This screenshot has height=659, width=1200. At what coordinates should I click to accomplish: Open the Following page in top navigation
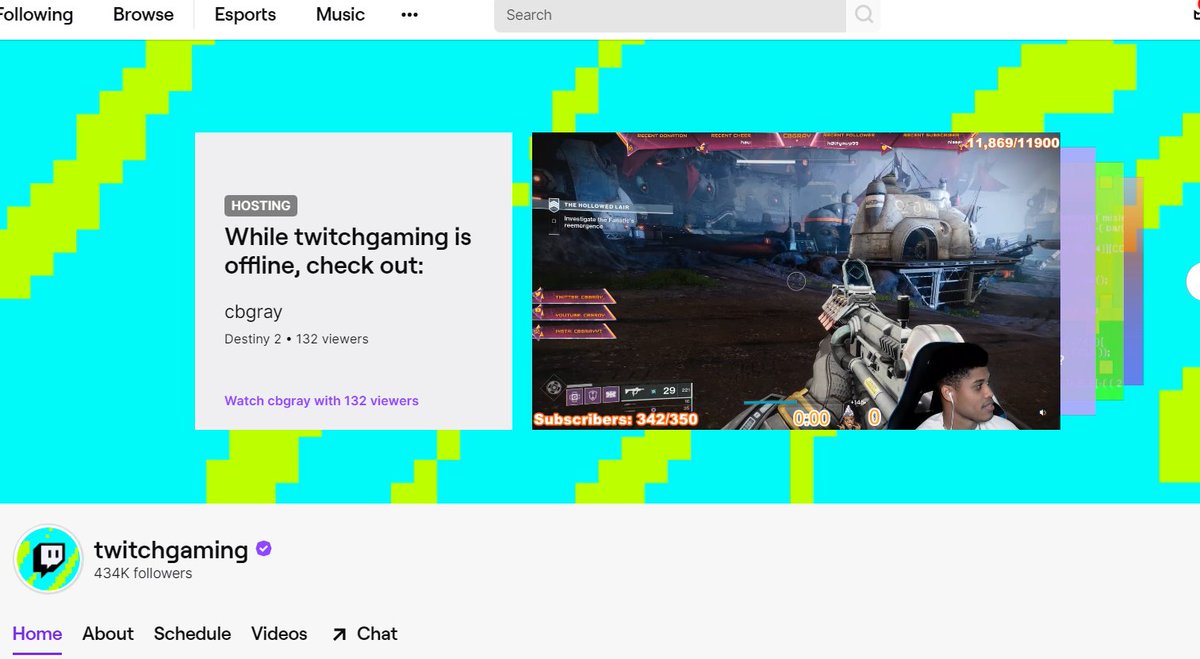coord(36,15)
